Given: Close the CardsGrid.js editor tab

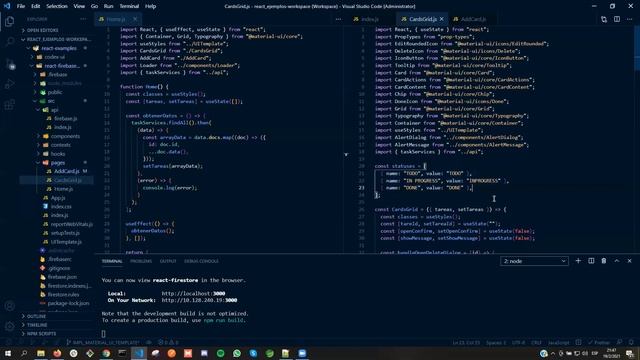Looking at the screenshot, I should click(442, 19).
